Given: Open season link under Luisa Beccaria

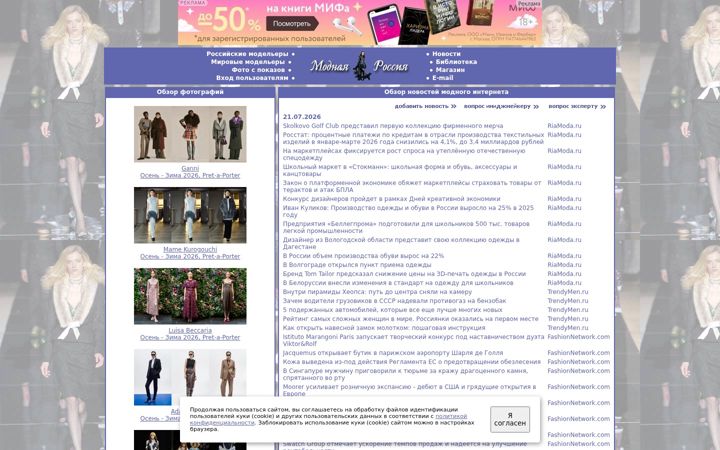Looking at the screenshot, I should tap(190, 337).
